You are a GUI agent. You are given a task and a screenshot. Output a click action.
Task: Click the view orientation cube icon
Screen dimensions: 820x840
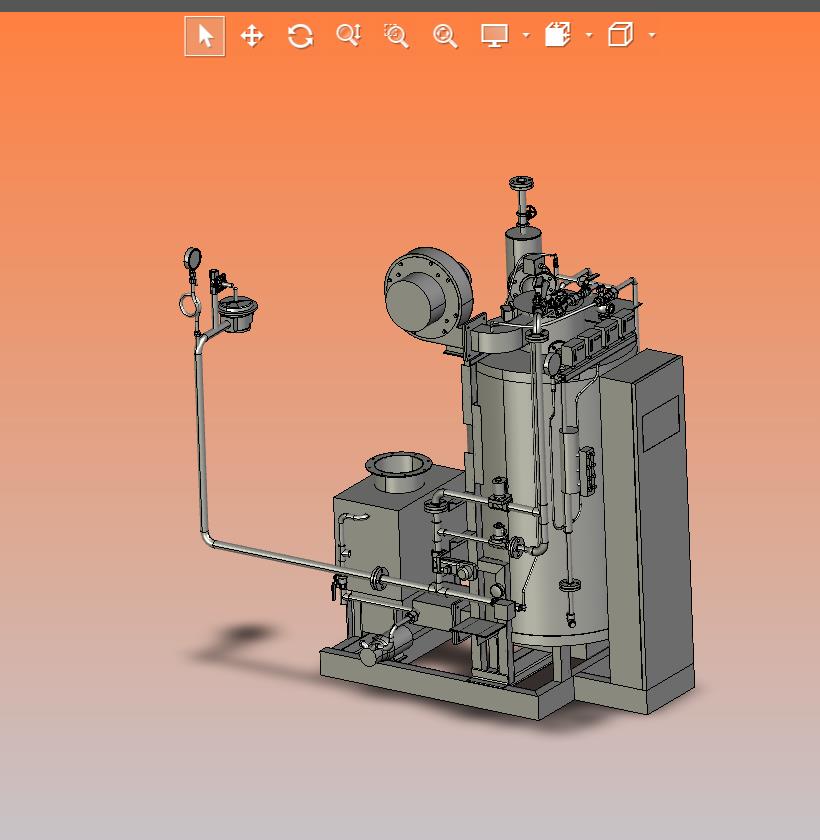(621, 35)
